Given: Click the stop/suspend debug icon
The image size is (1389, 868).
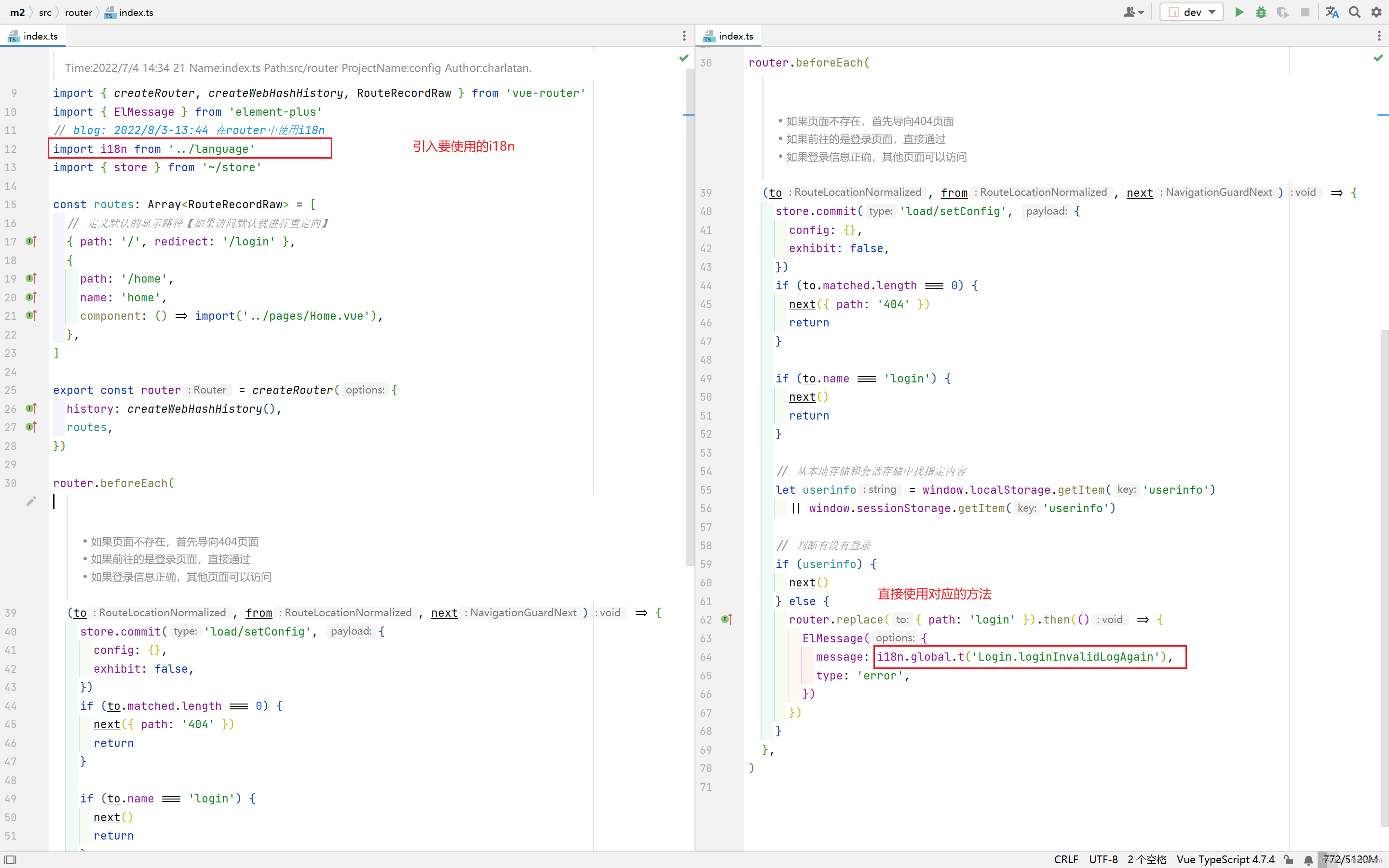Looking at the screenshot, I should pos(1304,12).
